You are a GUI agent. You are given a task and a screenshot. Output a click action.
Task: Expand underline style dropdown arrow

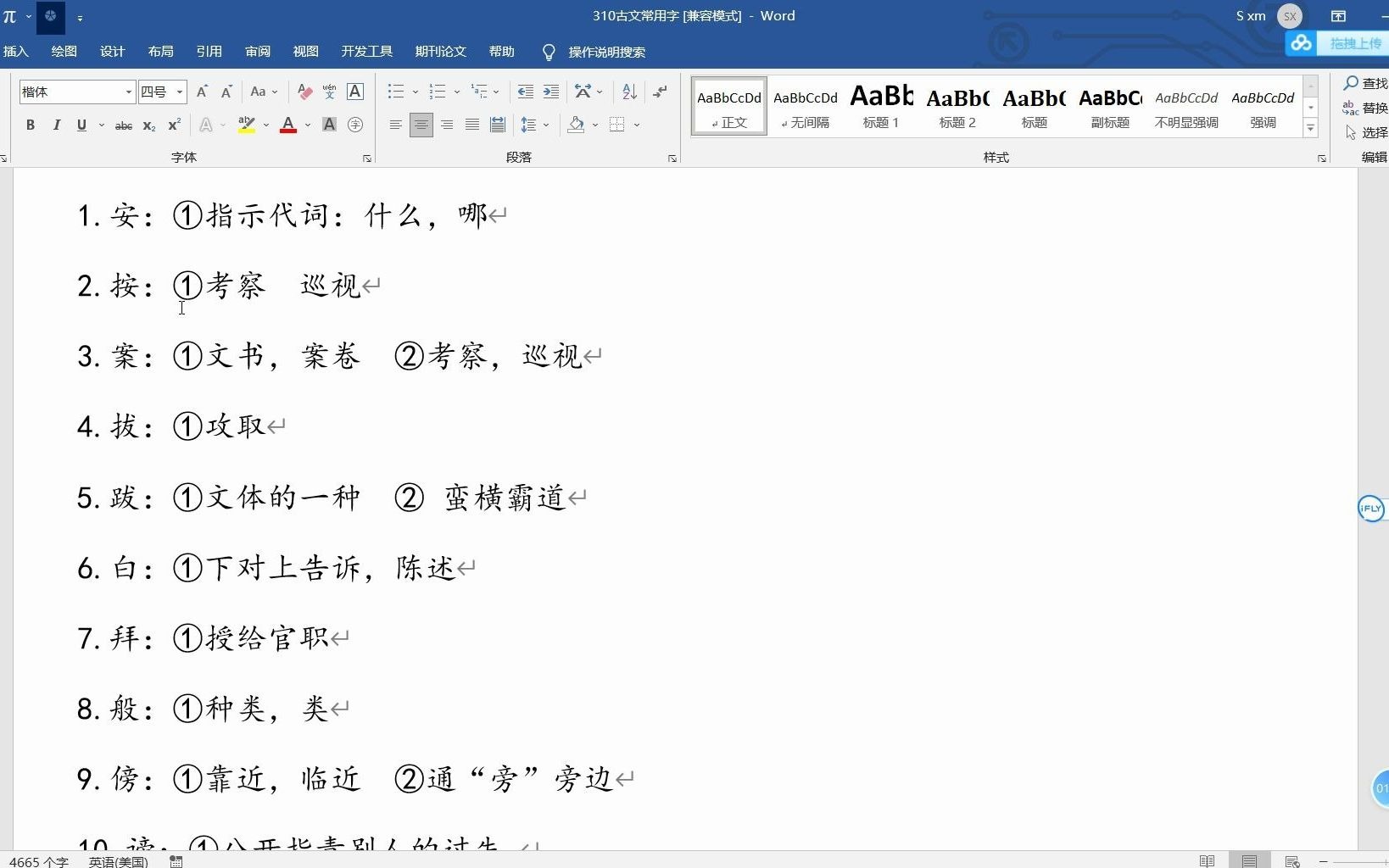[102, 125]
